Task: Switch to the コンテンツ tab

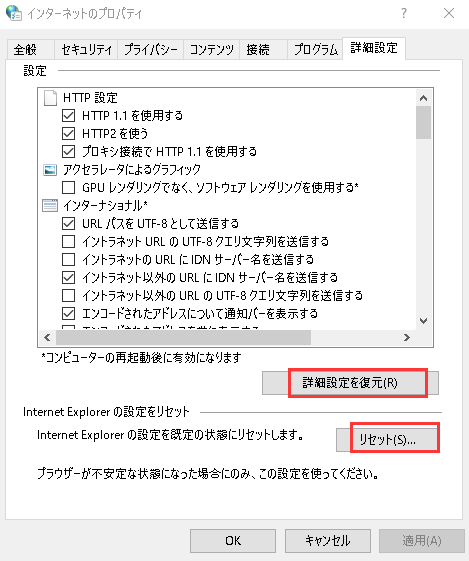Action: click(x=211, y=49)
